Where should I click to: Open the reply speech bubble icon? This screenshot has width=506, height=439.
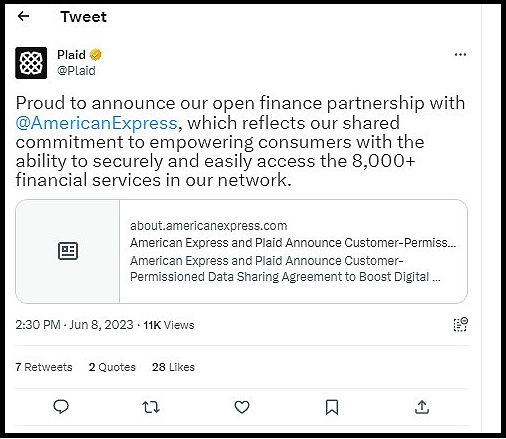point(61,407)
